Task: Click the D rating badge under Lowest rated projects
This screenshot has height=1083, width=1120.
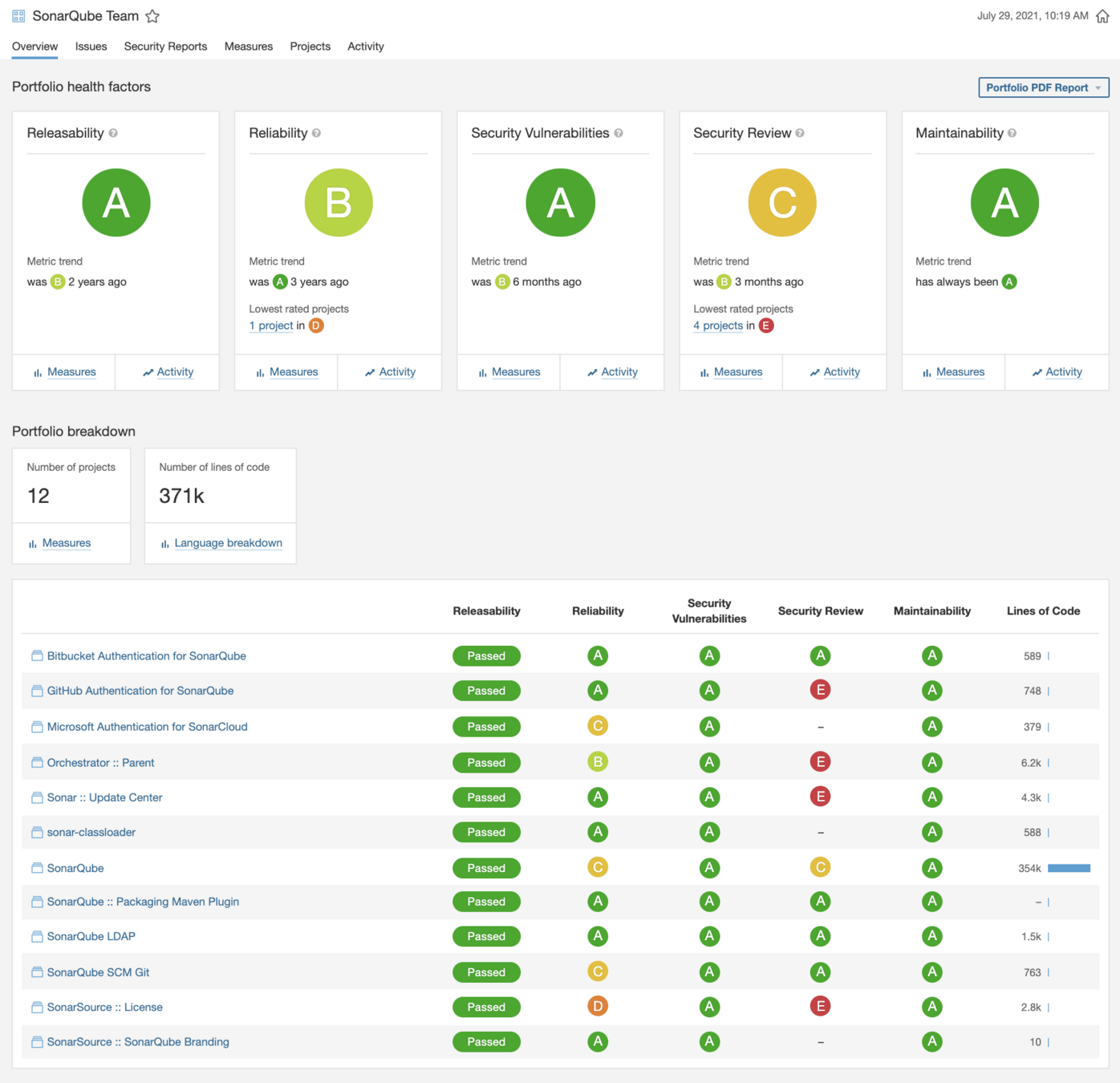Action: click(x=316, y=326)
